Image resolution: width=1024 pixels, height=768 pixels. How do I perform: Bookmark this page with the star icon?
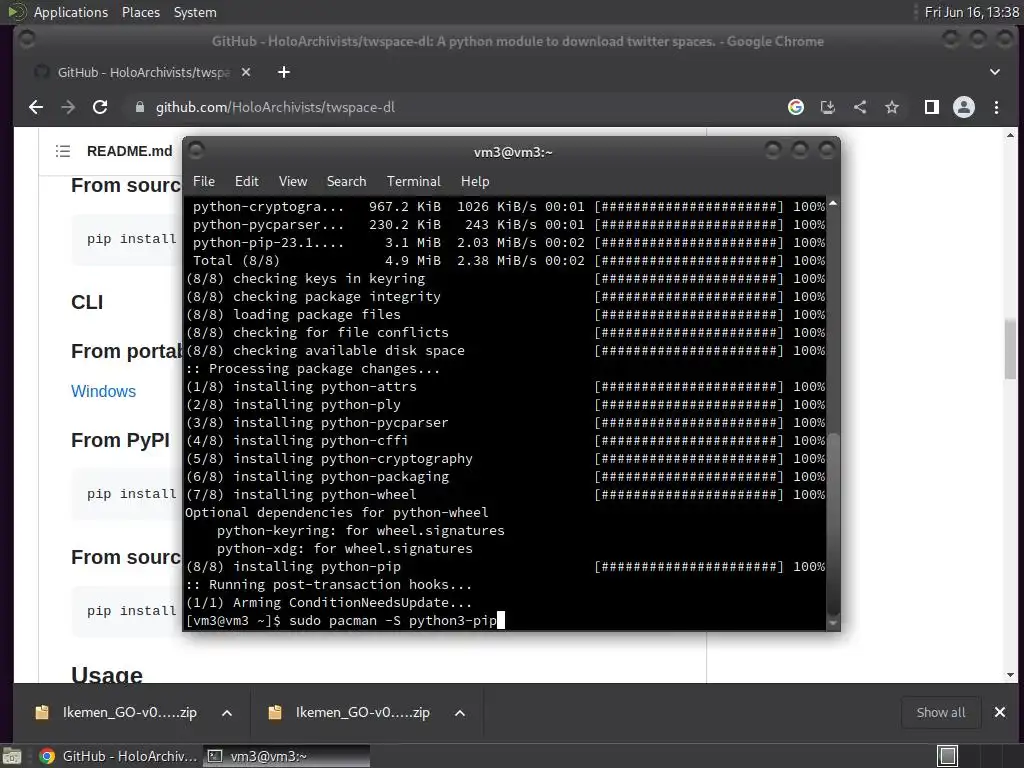pyautogui.click(x=892, y=107)
